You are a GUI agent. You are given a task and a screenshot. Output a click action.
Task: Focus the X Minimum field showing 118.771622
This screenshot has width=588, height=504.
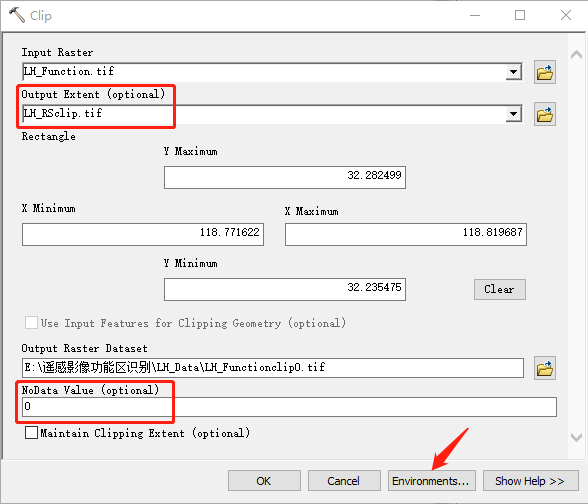[x=143, y=234]
